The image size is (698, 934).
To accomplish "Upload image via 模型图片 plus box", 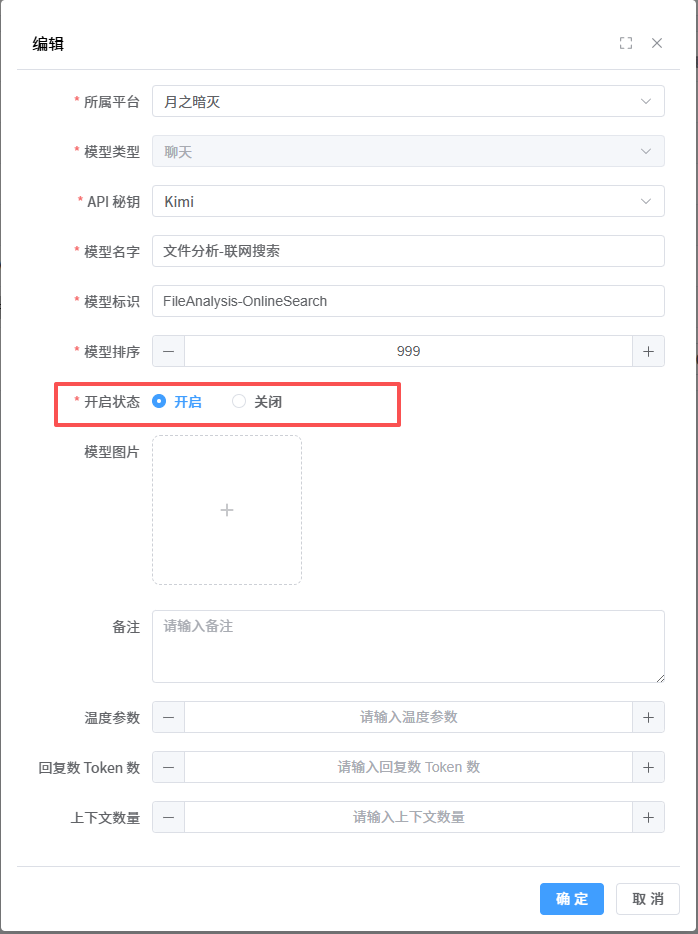I will [227, 510].
